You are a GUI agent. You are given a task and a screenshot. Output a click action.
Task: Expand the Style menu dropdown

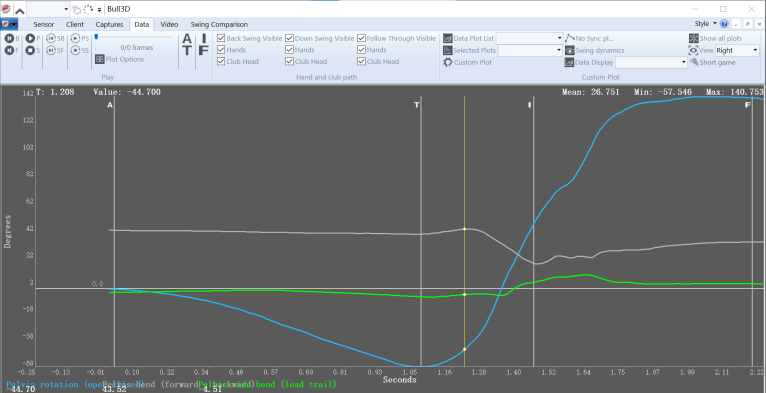705,23
